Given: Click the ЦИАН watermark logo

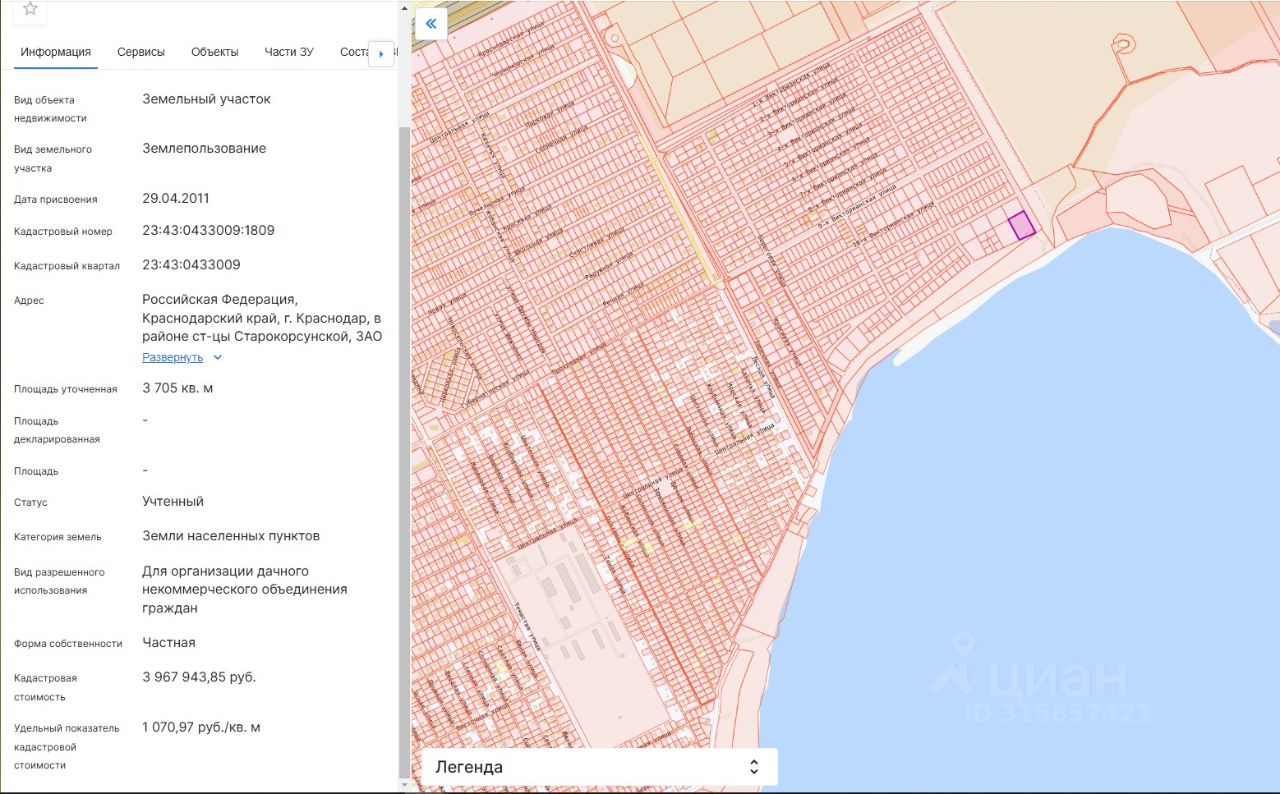Looking at the screenshot, I should pyautogui.click(x=1040, y=680).
